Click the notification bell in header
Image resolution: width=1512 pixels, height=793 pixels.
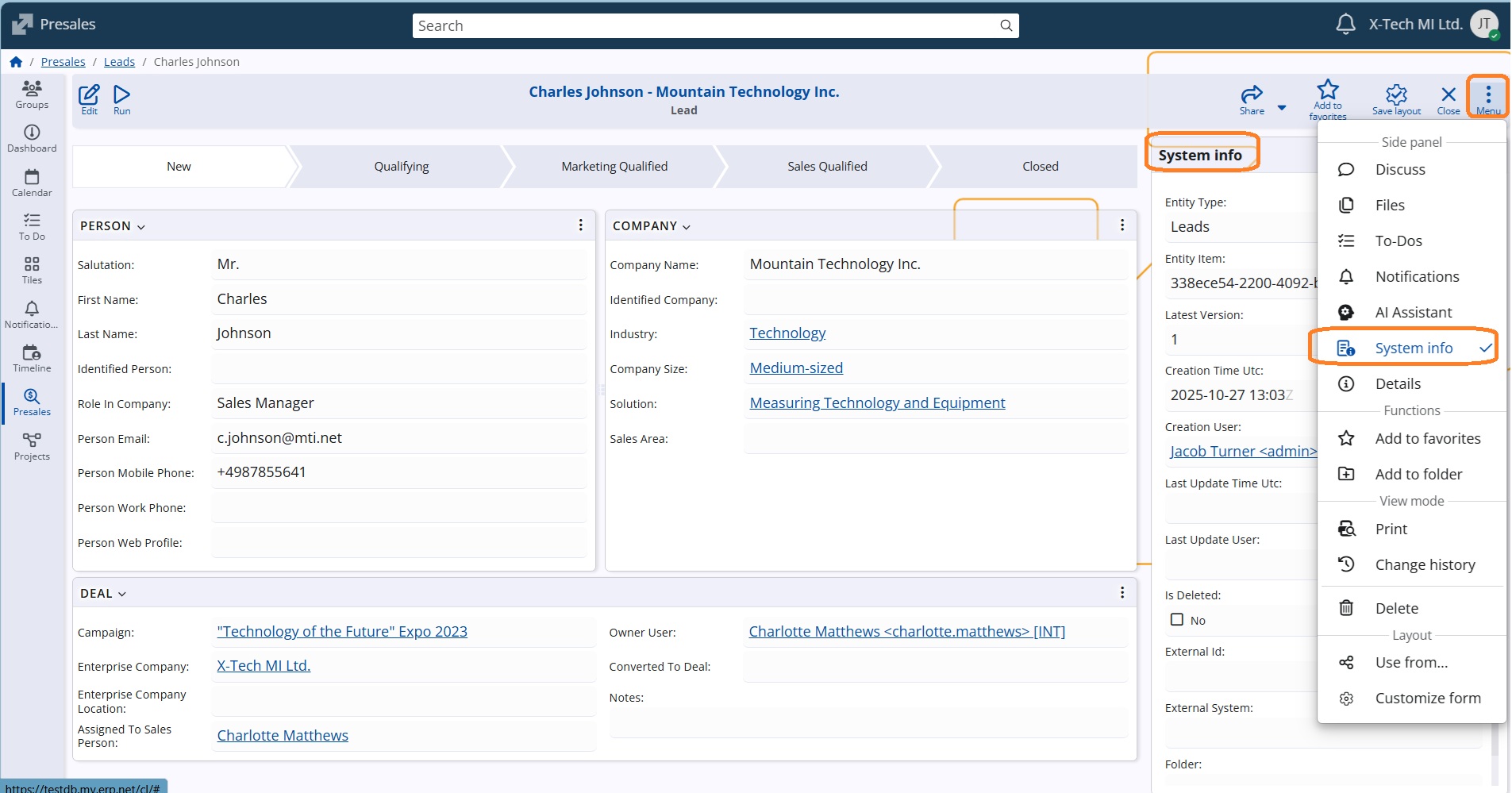(x=1345, y=25)
